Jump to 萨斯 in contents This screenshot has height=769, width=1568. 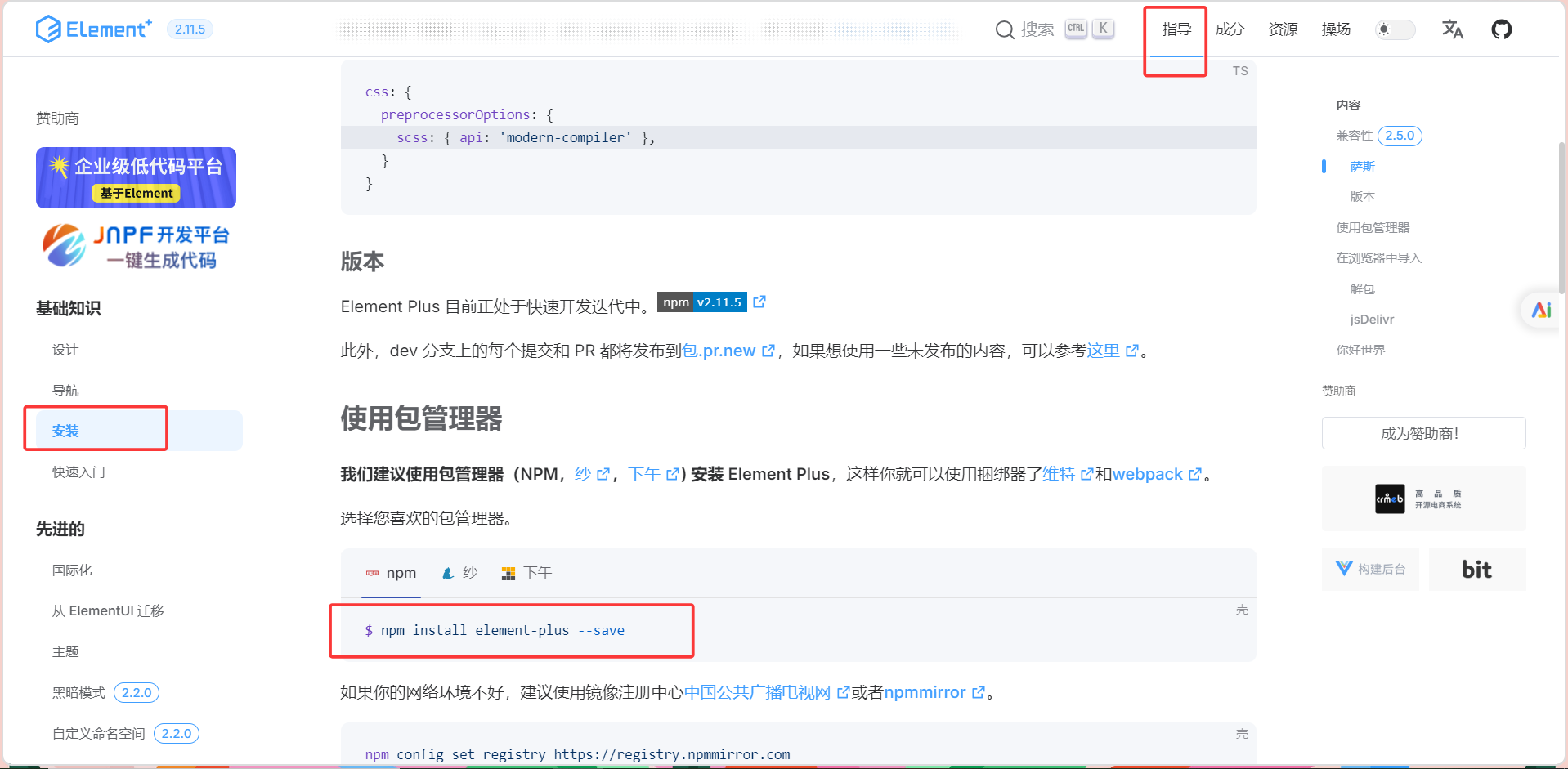[1362, 166]
